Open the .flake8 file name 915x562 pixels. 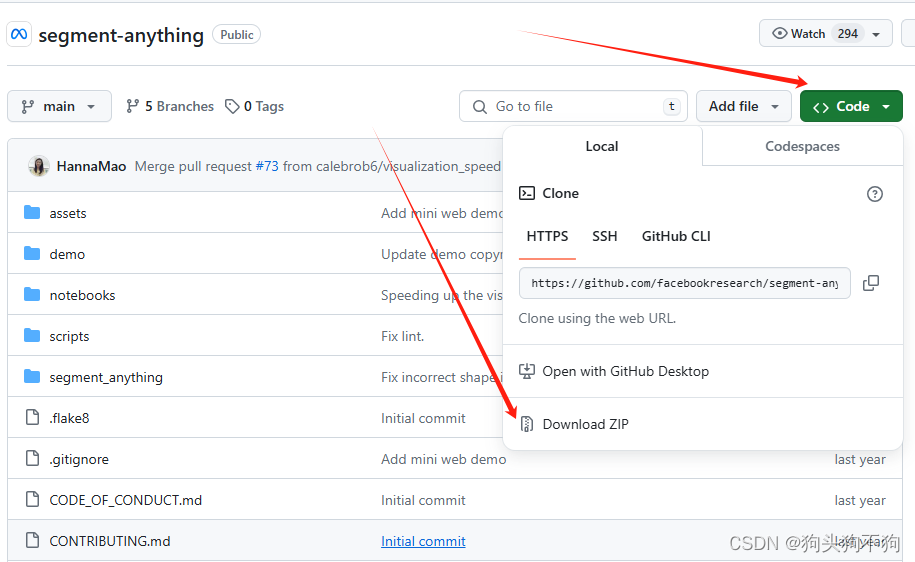pos(69,418)
